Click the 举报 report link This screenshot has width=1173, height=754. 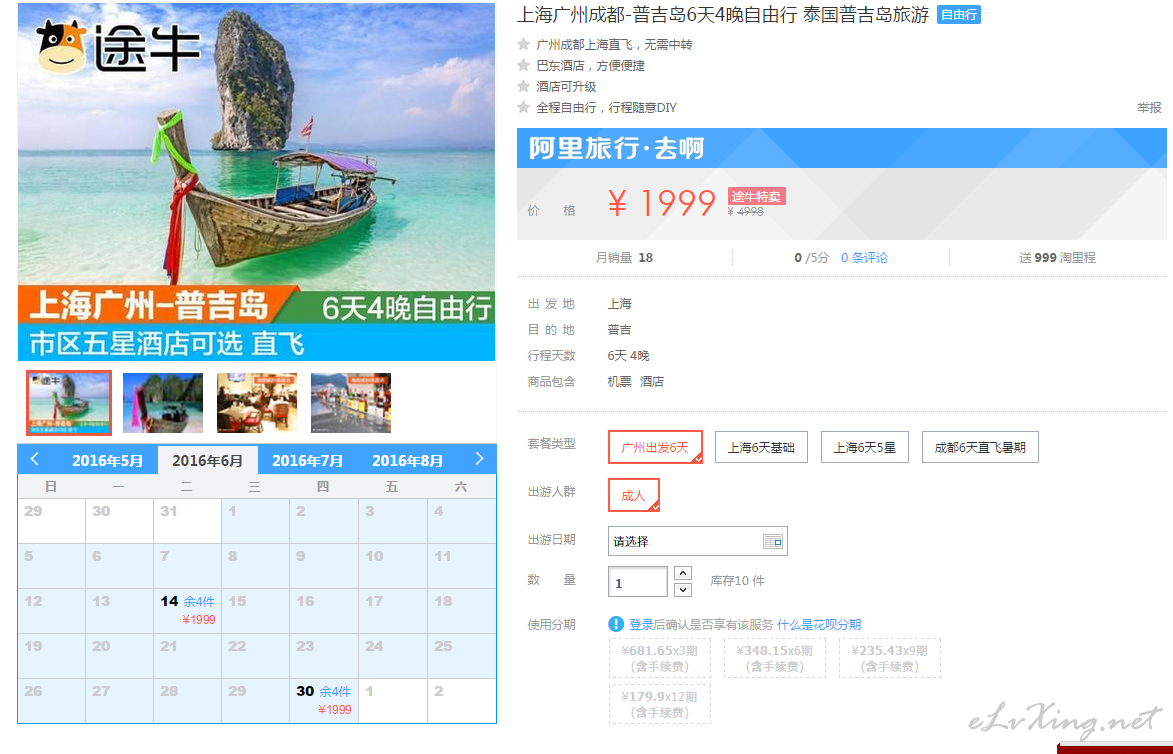1149,108
